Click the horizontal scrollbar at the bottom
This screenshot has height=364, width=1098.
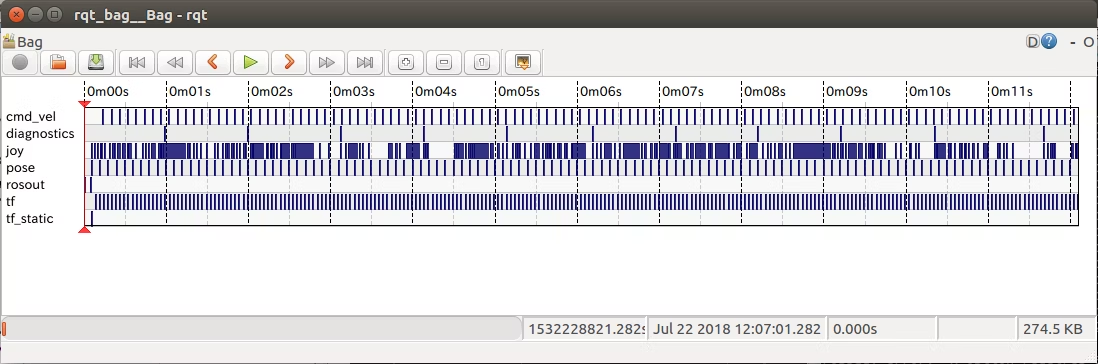(x=262, y=328)
